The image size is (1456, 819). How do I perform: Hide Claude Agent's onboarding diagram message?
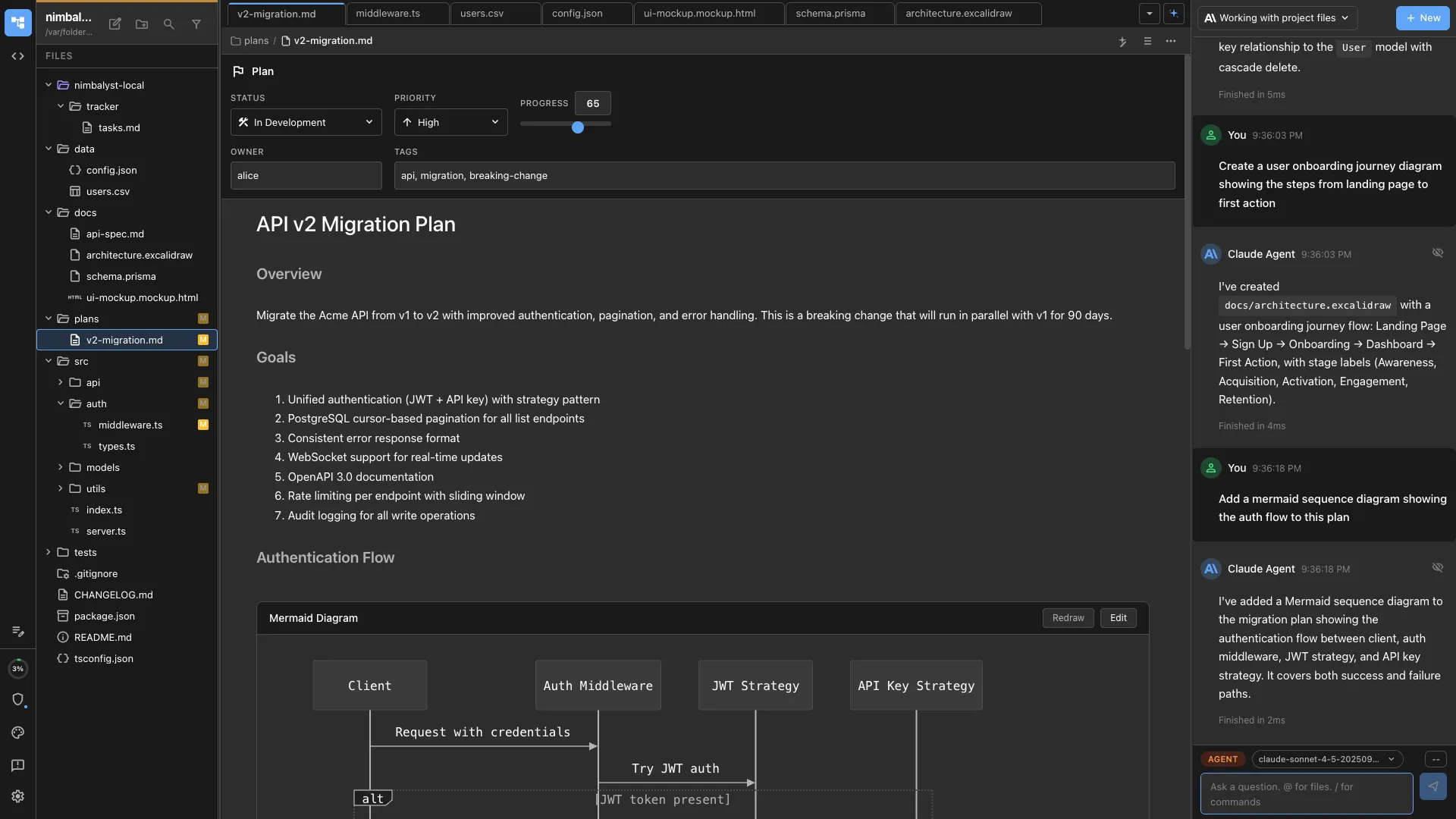click(x=1438, y=253)
